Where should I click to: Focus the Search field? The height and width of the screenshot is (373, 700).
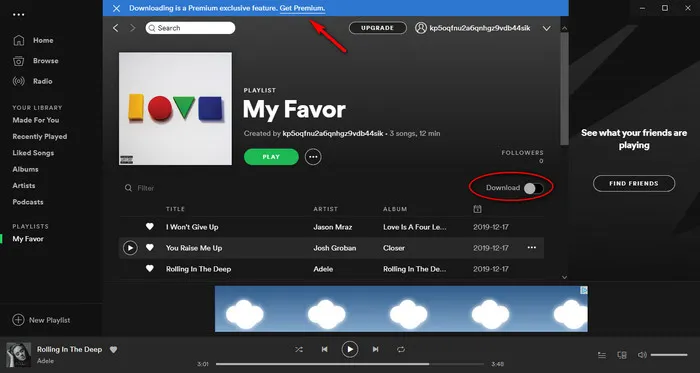click(190, 28)
